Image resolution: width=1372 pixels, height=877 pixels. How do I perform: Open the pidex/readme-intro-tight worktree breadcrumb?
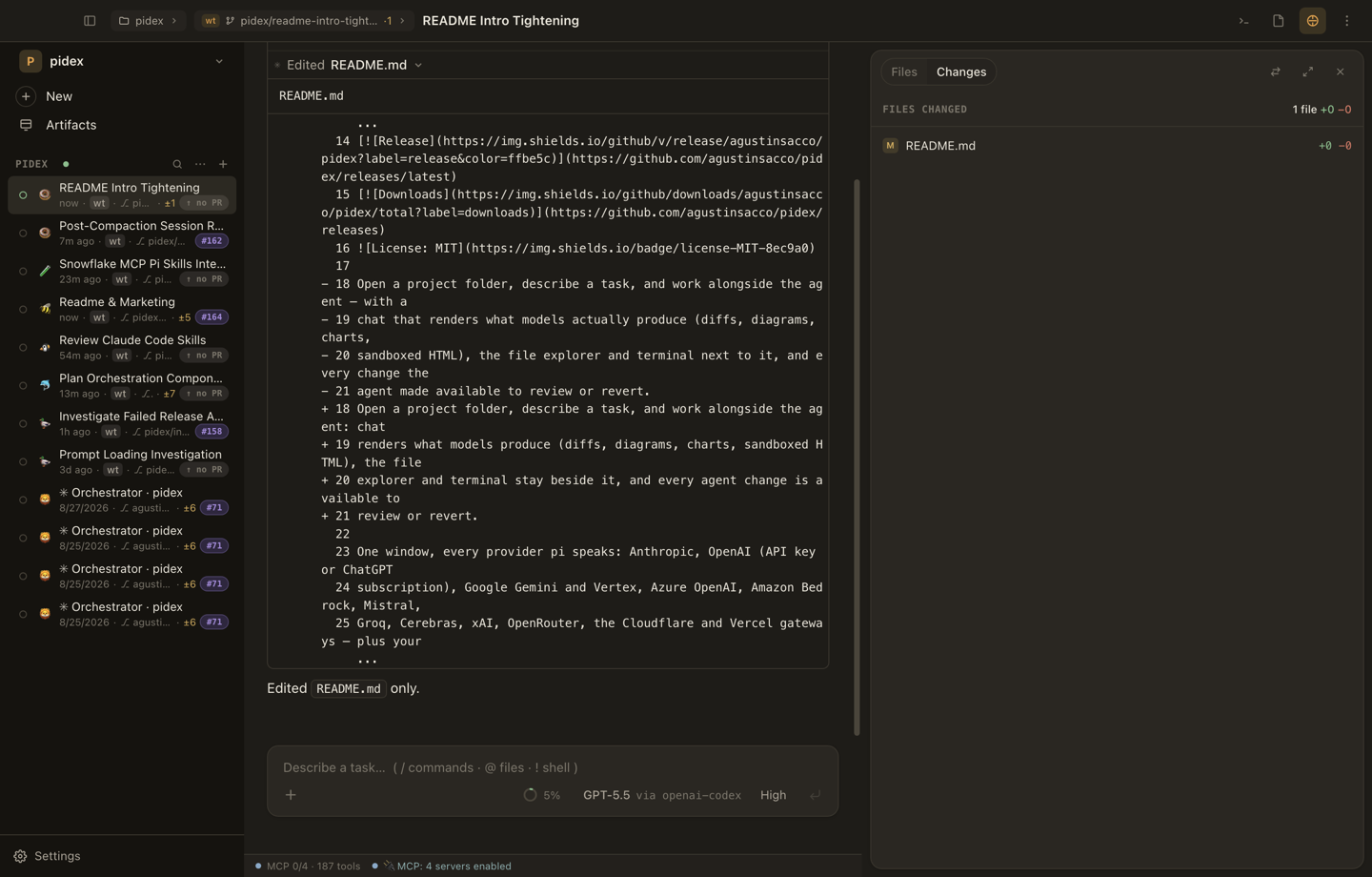point(304,21)
